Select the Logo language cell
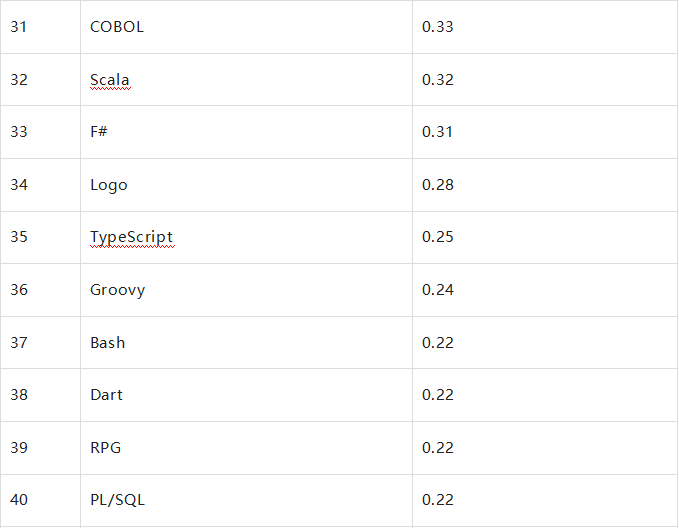 (246, 185)
